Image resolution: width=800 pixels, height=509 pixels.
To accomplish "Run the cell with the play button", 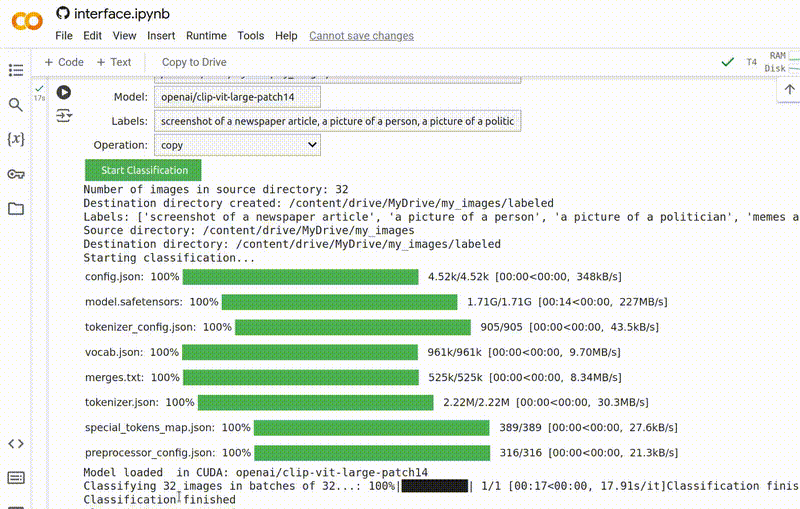I will (x=64, y=92).
